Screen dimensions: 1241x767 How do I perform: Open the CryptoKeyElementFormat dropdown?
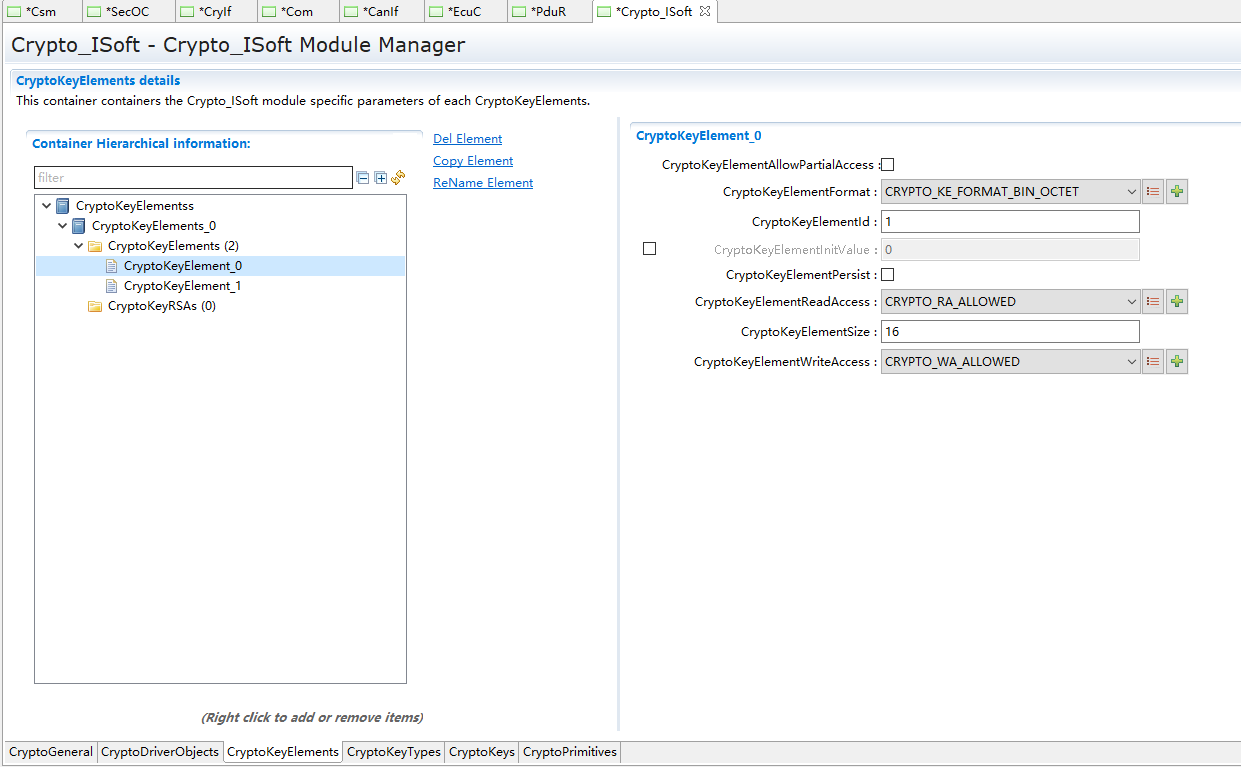point(1010,192)
